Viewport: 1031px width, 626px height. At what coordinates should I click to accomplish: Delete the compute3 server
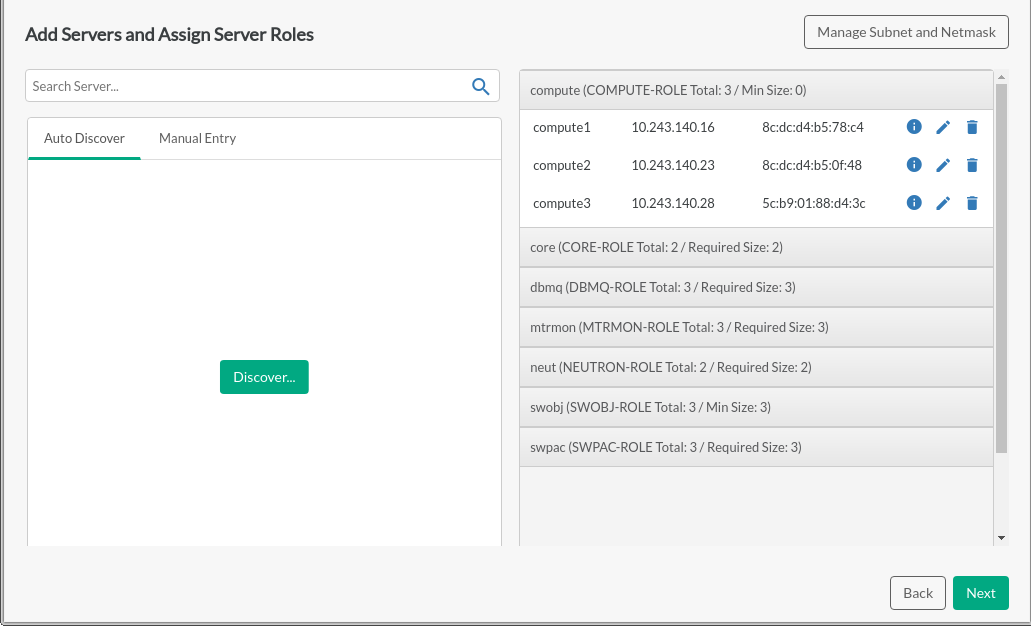tap(971, 203)
